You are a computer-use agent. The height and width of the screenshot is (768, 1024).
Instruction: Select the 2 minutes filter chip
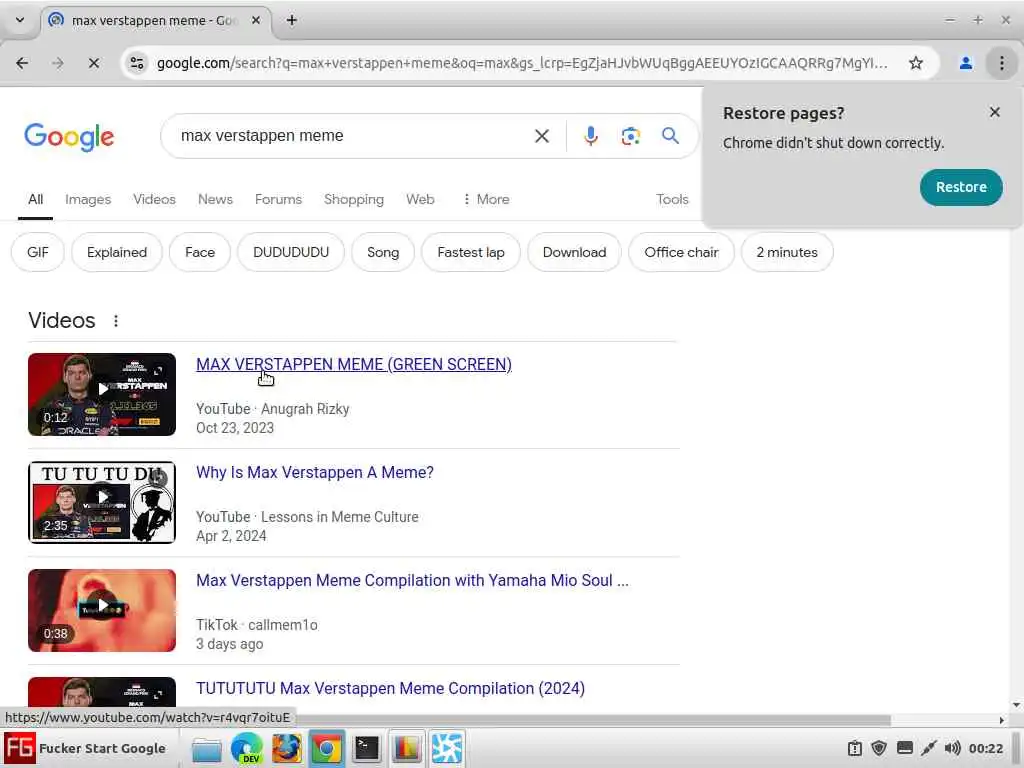click(787, 252)
